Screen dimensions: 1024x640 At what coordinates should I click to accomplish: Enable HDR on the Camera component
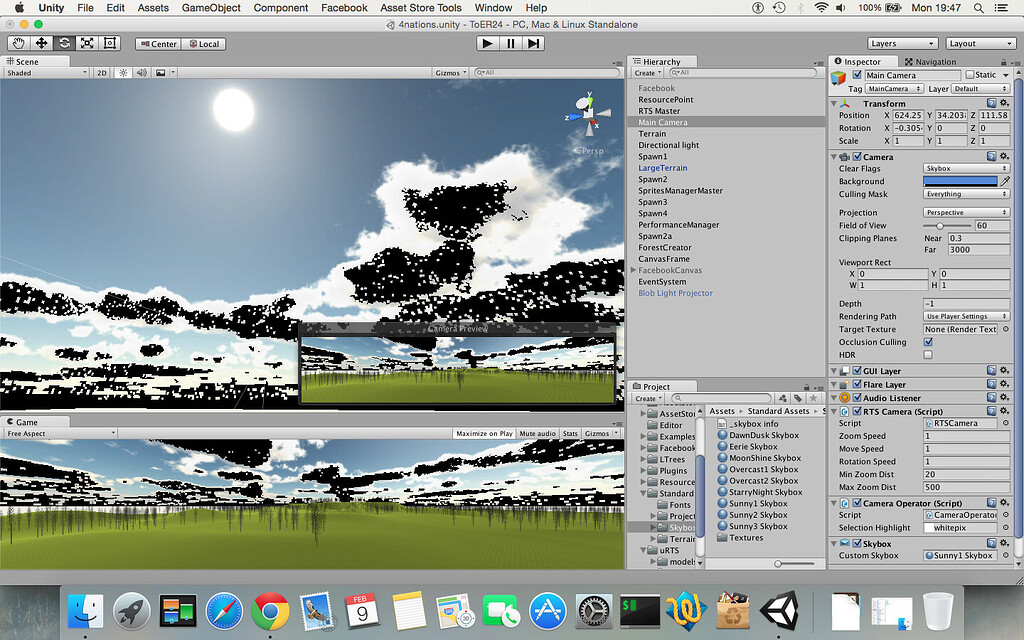pos(929,353)
